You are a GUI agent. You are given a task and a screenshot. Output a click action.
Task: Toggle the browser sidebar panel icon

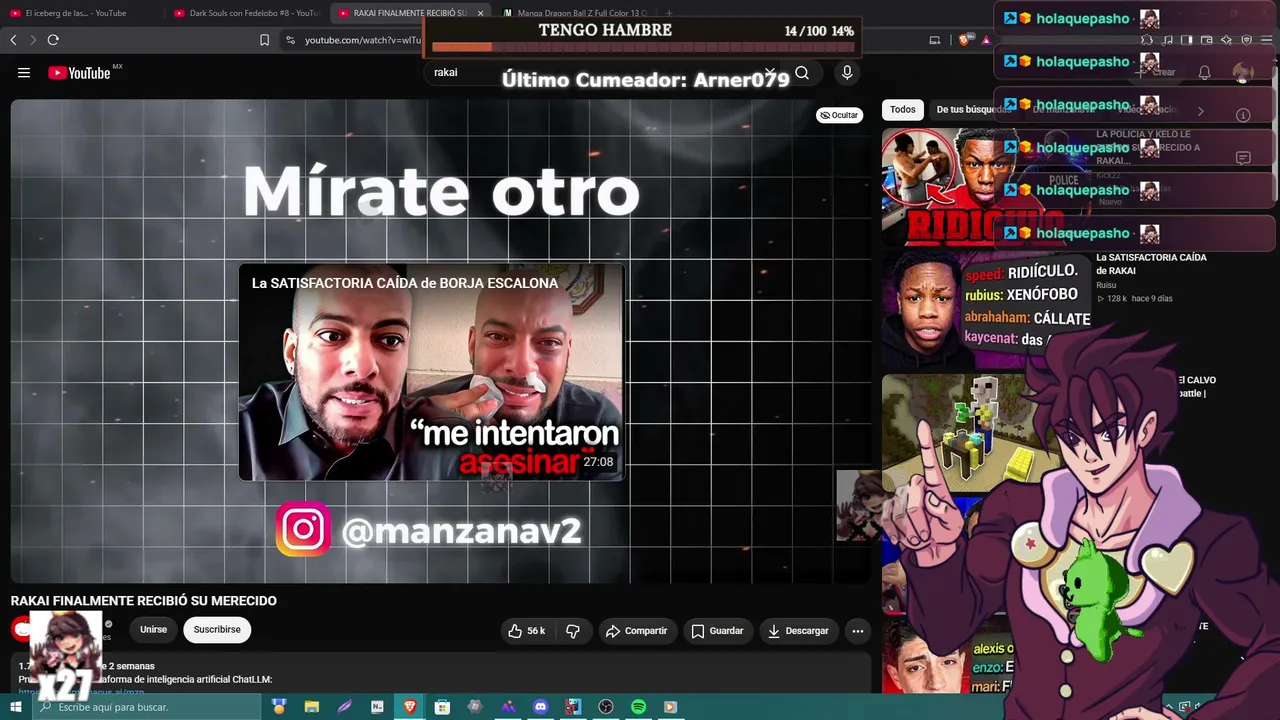(1186, 40)
